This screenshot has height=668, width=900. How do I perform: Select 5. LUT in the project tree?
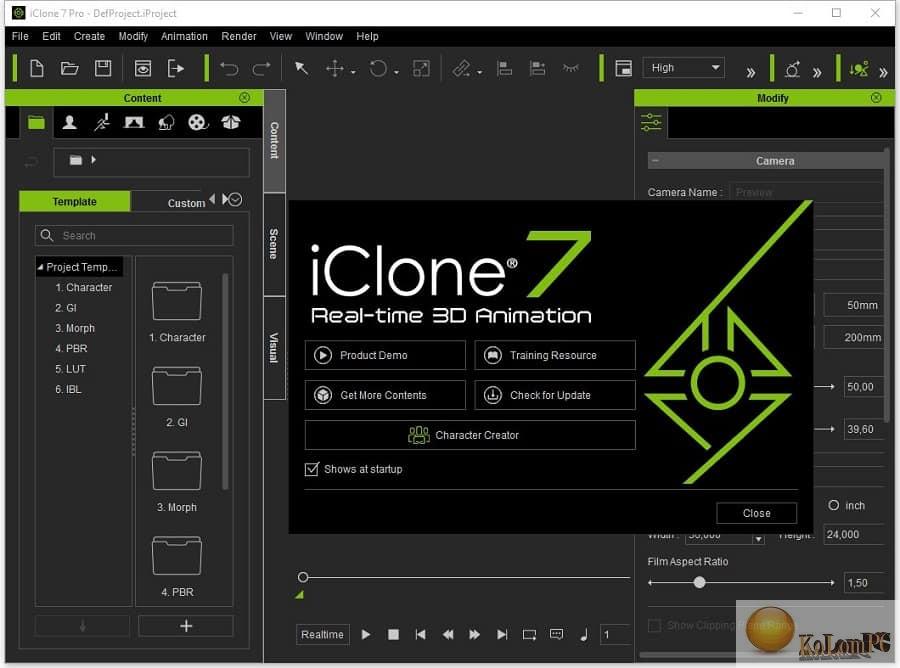(71, 369)
